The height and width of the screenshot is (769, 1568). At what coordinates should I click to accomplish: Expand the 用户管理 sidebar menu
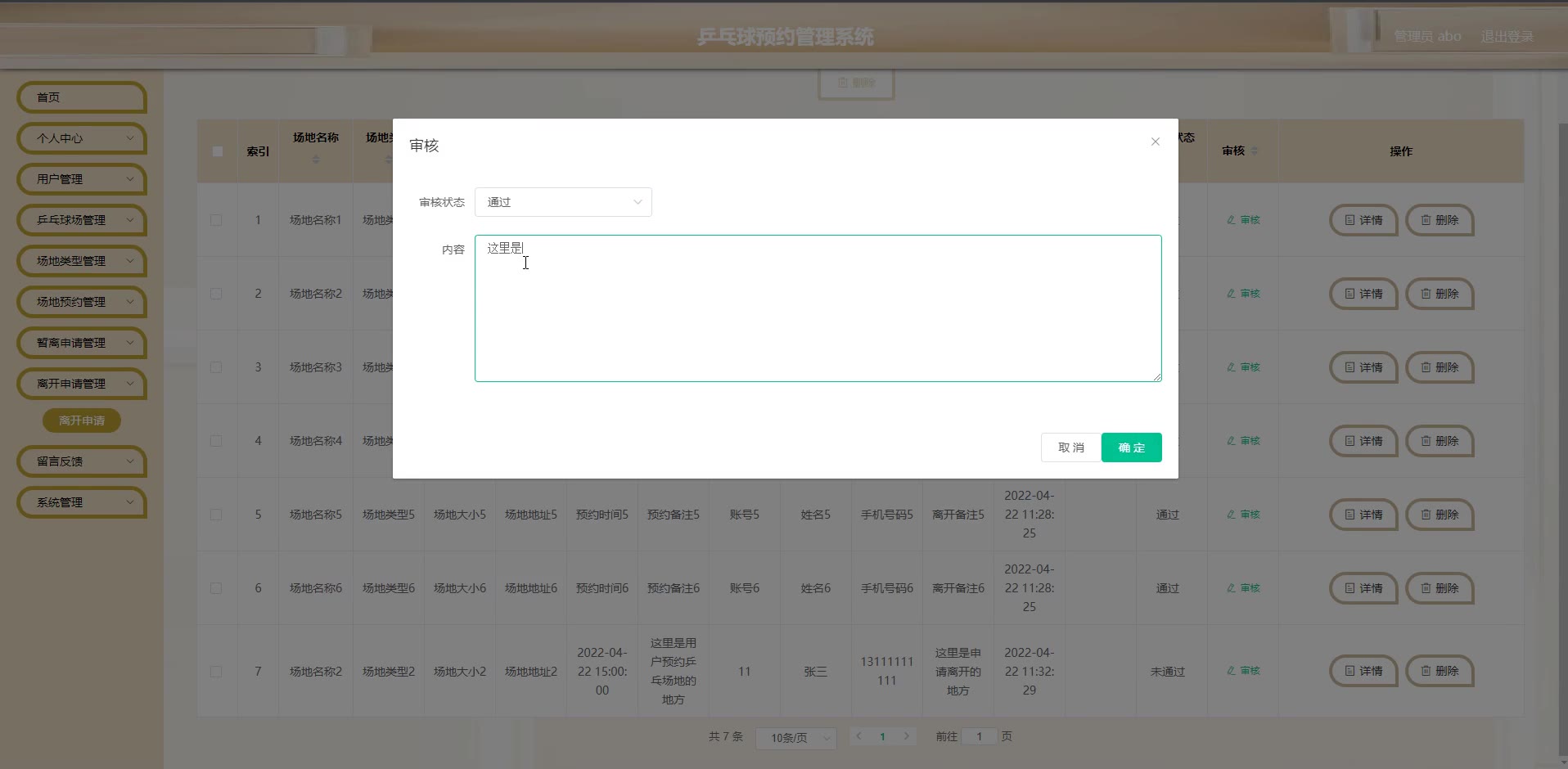82,179
